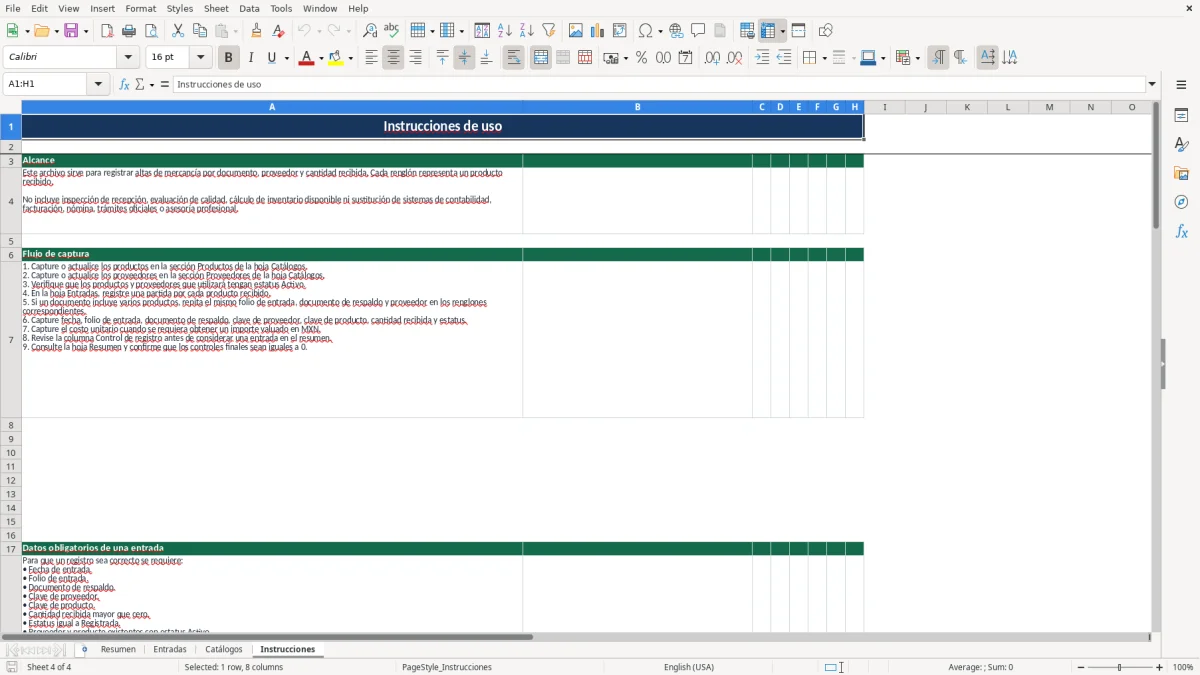Toggle Align Right
Screen dimensions: 1200x675
point(415,58)
